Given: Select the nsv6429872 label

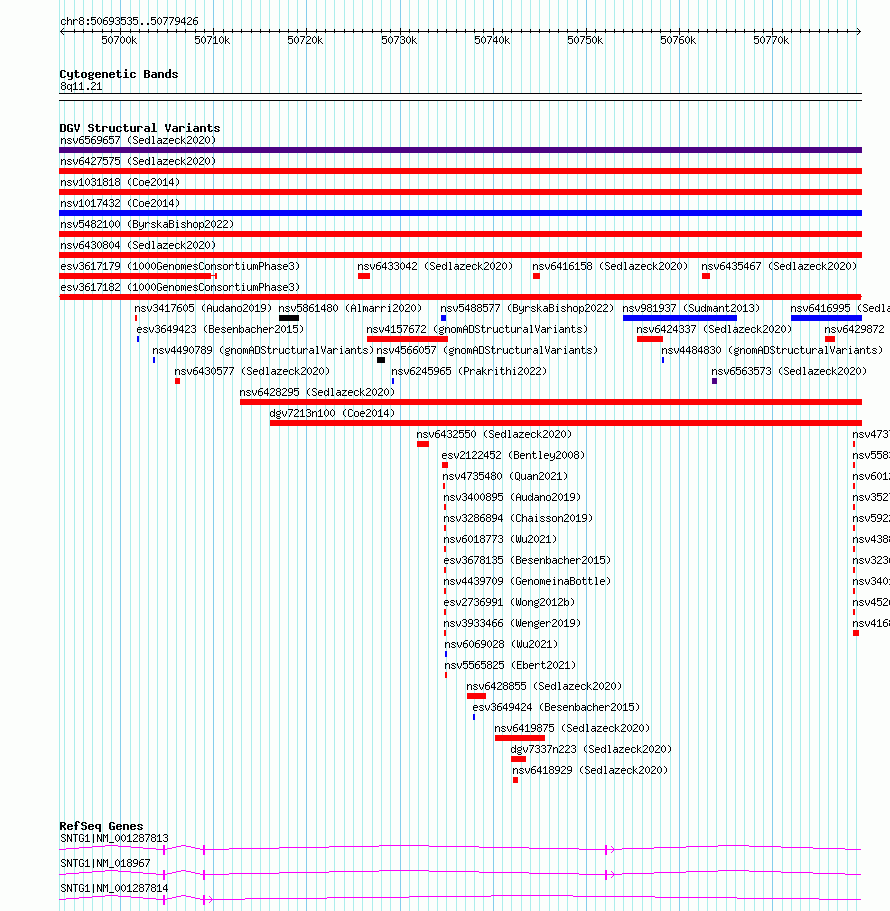Looking at the screenshot, I should pos(854,329).
